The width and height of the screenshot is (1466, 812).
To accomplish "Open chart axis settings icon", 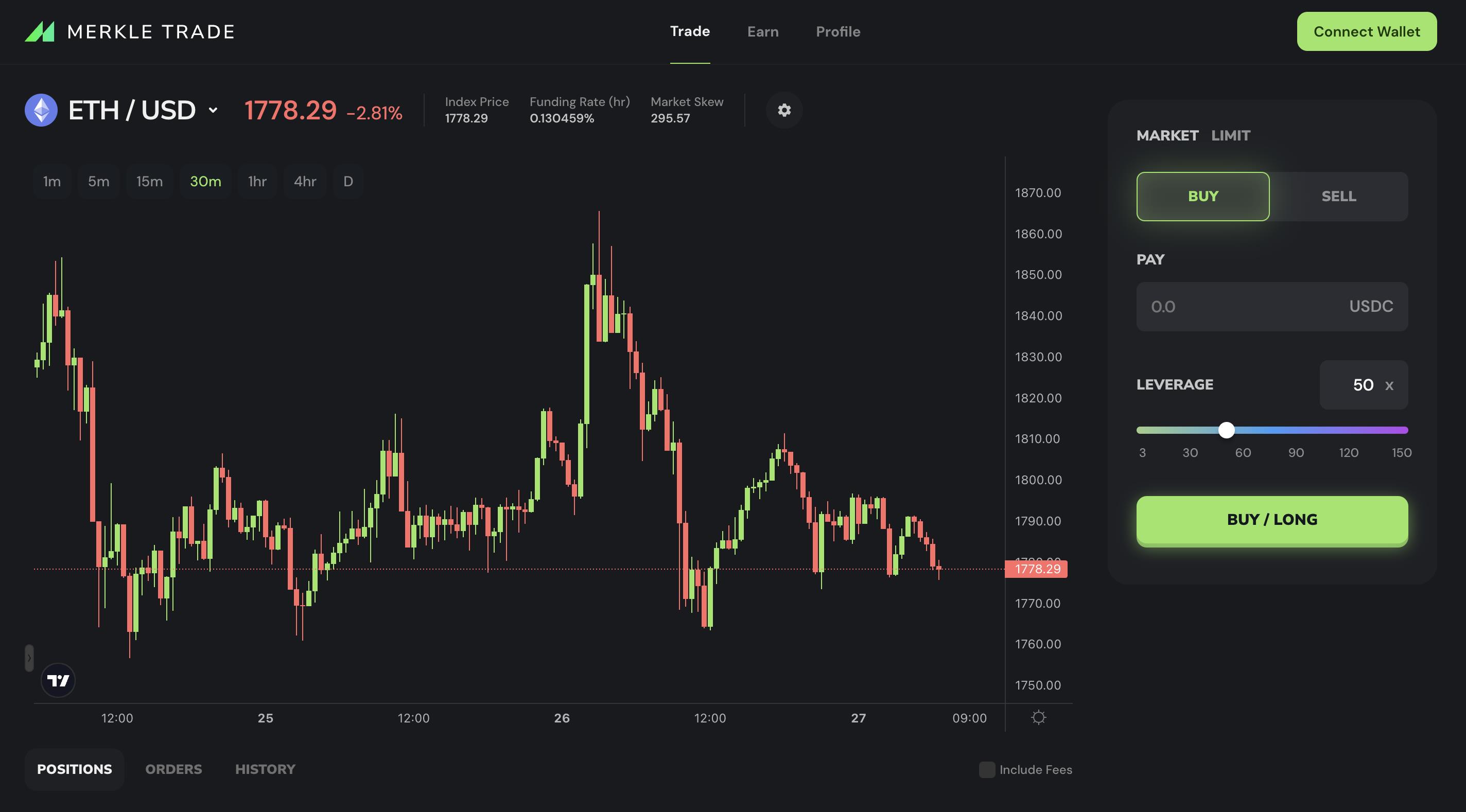I will [1038, 717].
